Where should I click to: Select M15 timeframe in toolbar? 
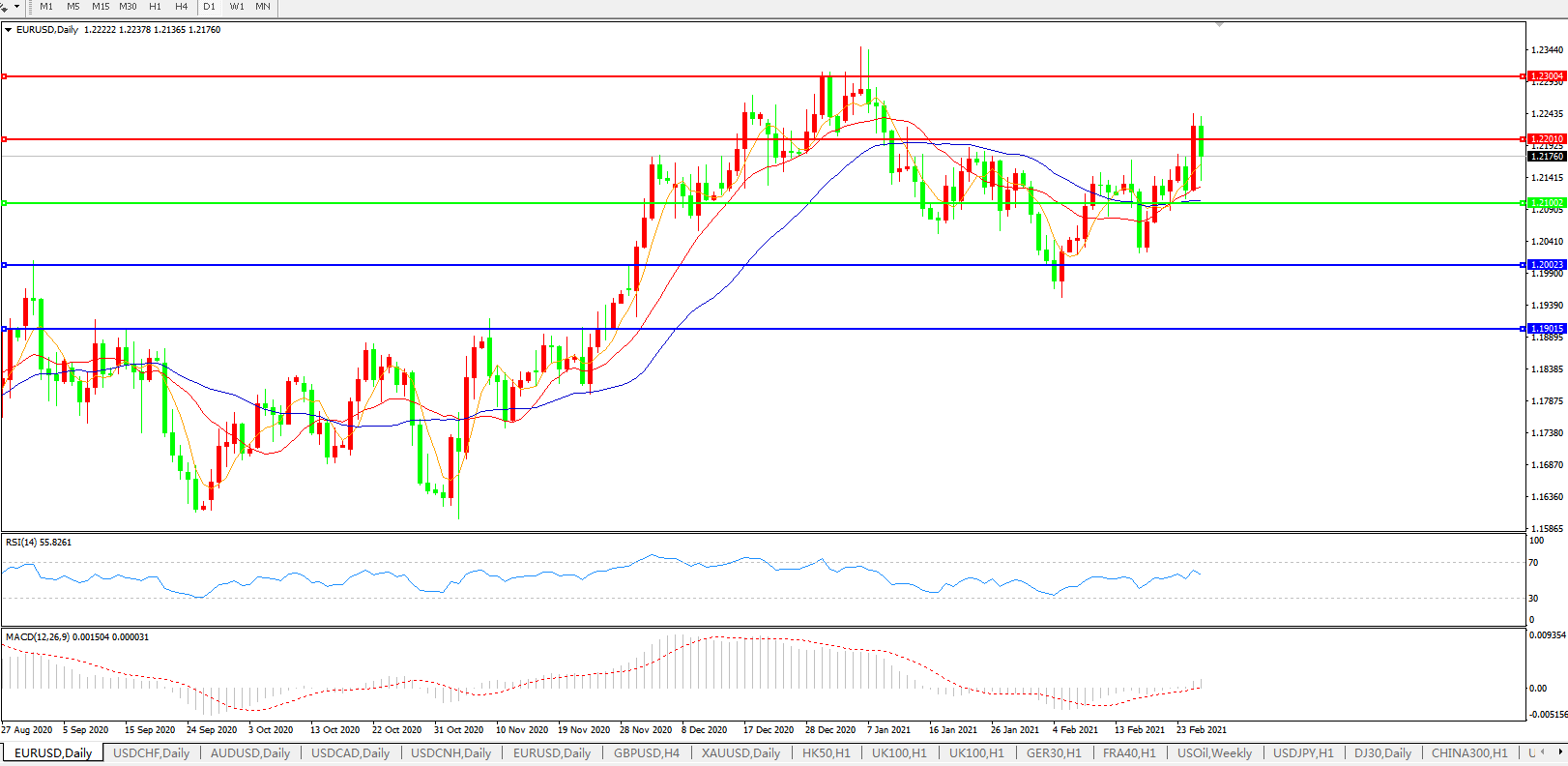(101, 7)
